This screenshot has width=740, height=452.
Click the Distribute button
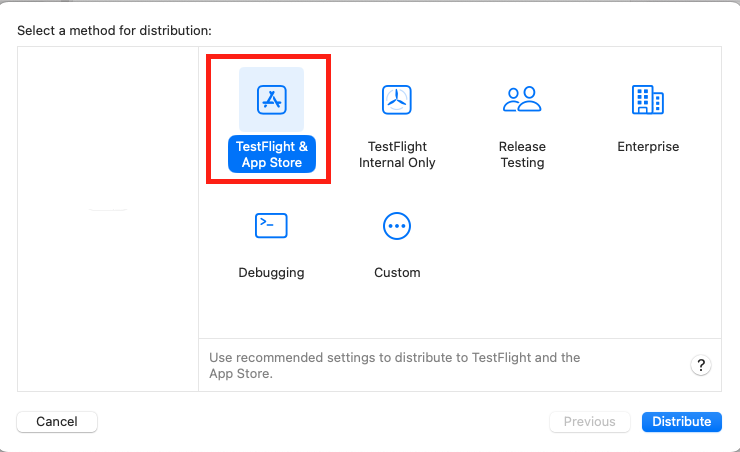click(681, 421)
